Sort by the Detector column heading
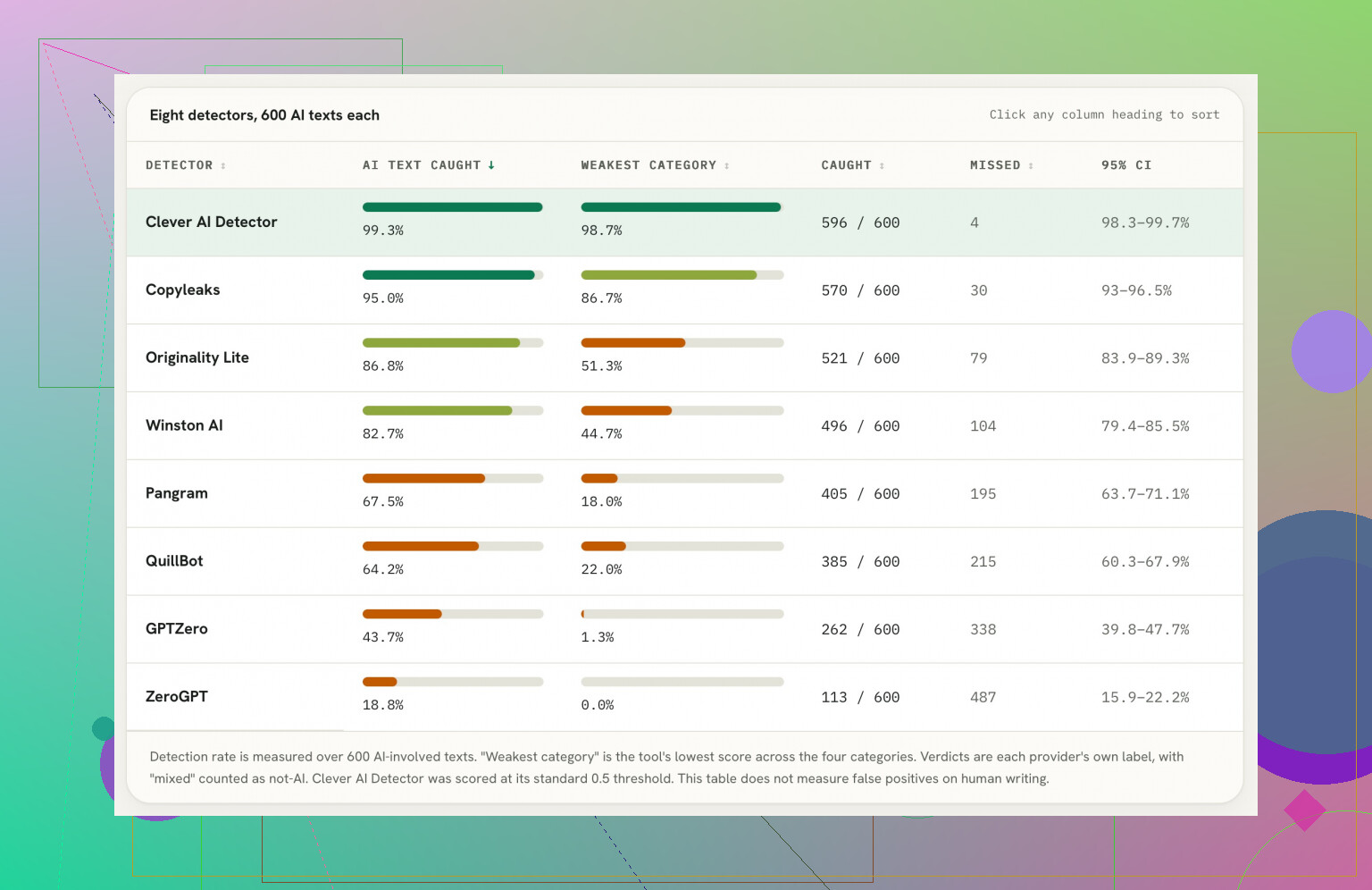1372x890 pixels. (x=186, y=165)
